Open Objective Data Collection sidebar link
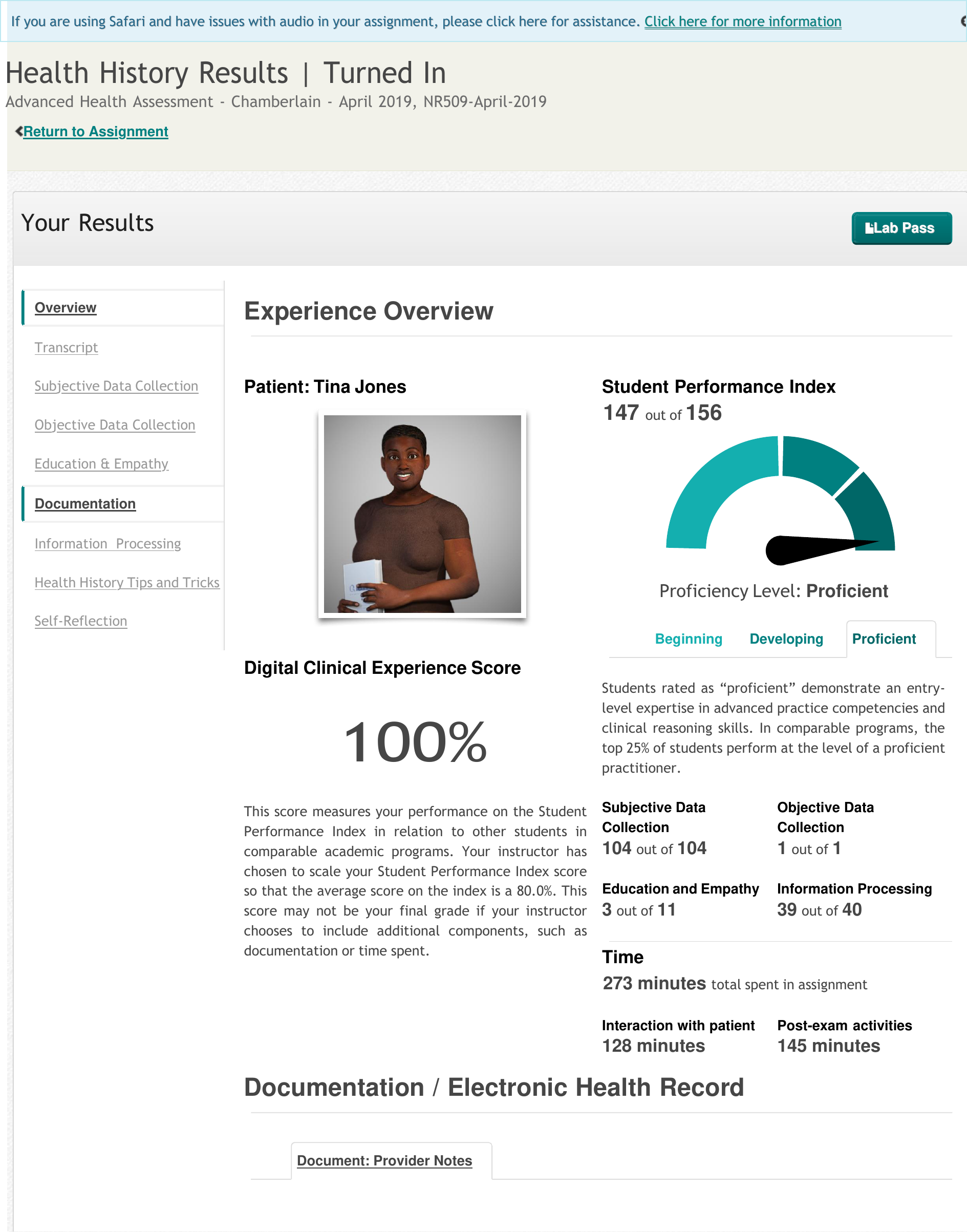 tap(114, 424)
